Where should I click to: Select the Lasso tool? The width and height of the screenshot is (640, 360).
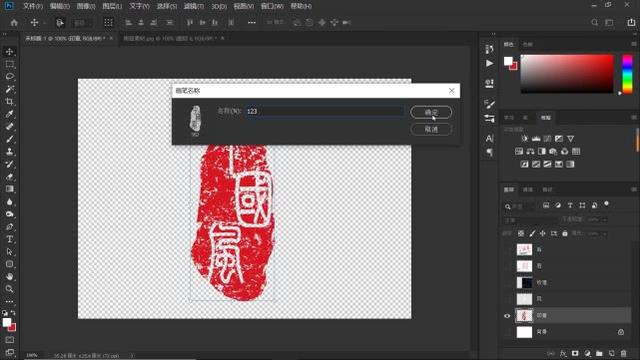click(x=9, y=77)
